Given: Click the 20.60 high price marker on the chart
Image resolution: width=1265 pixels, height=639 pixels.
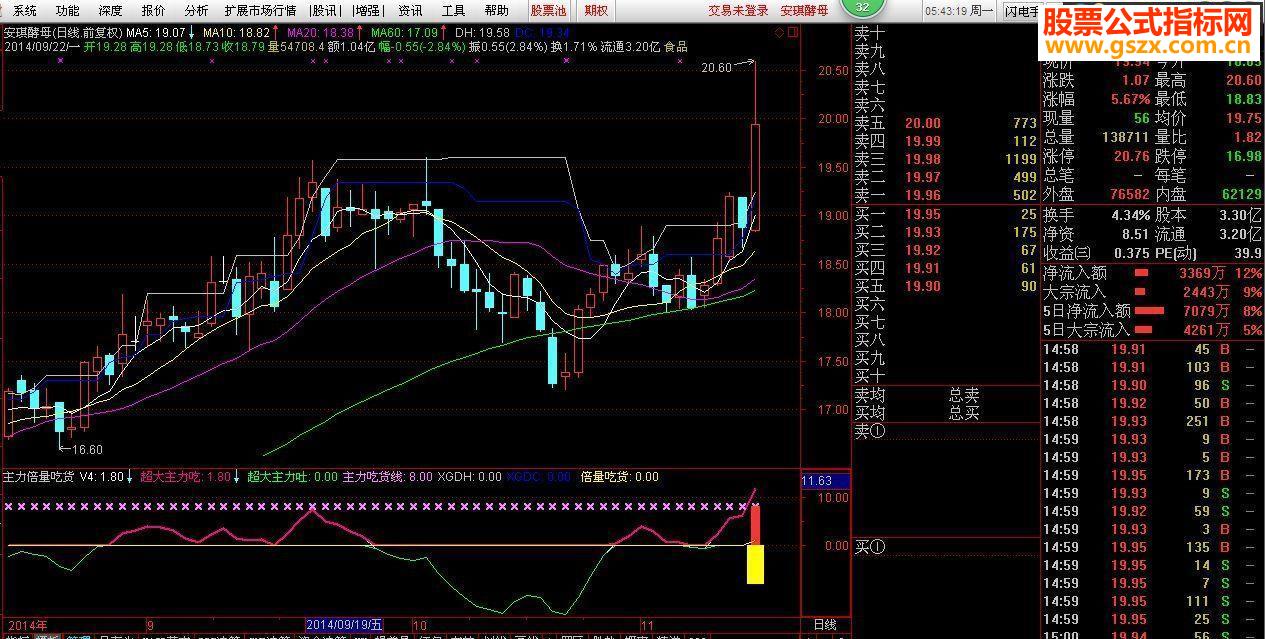Looking at the screenshot, I should click(717, 67).
